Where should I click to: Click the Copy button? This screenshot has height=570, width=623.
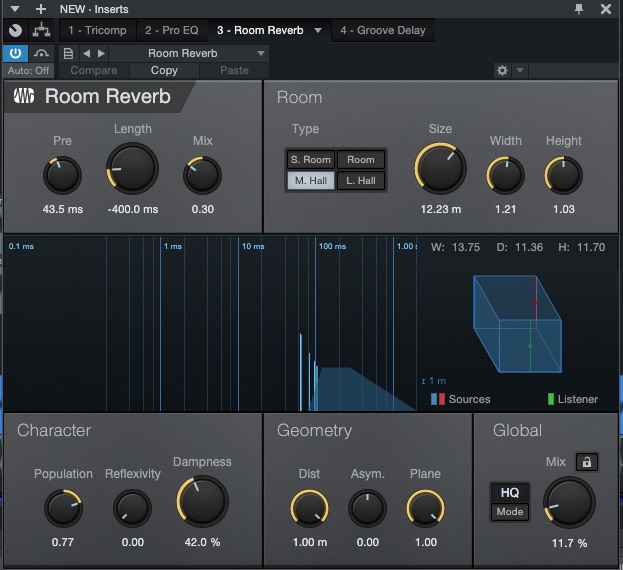[164, 70]
